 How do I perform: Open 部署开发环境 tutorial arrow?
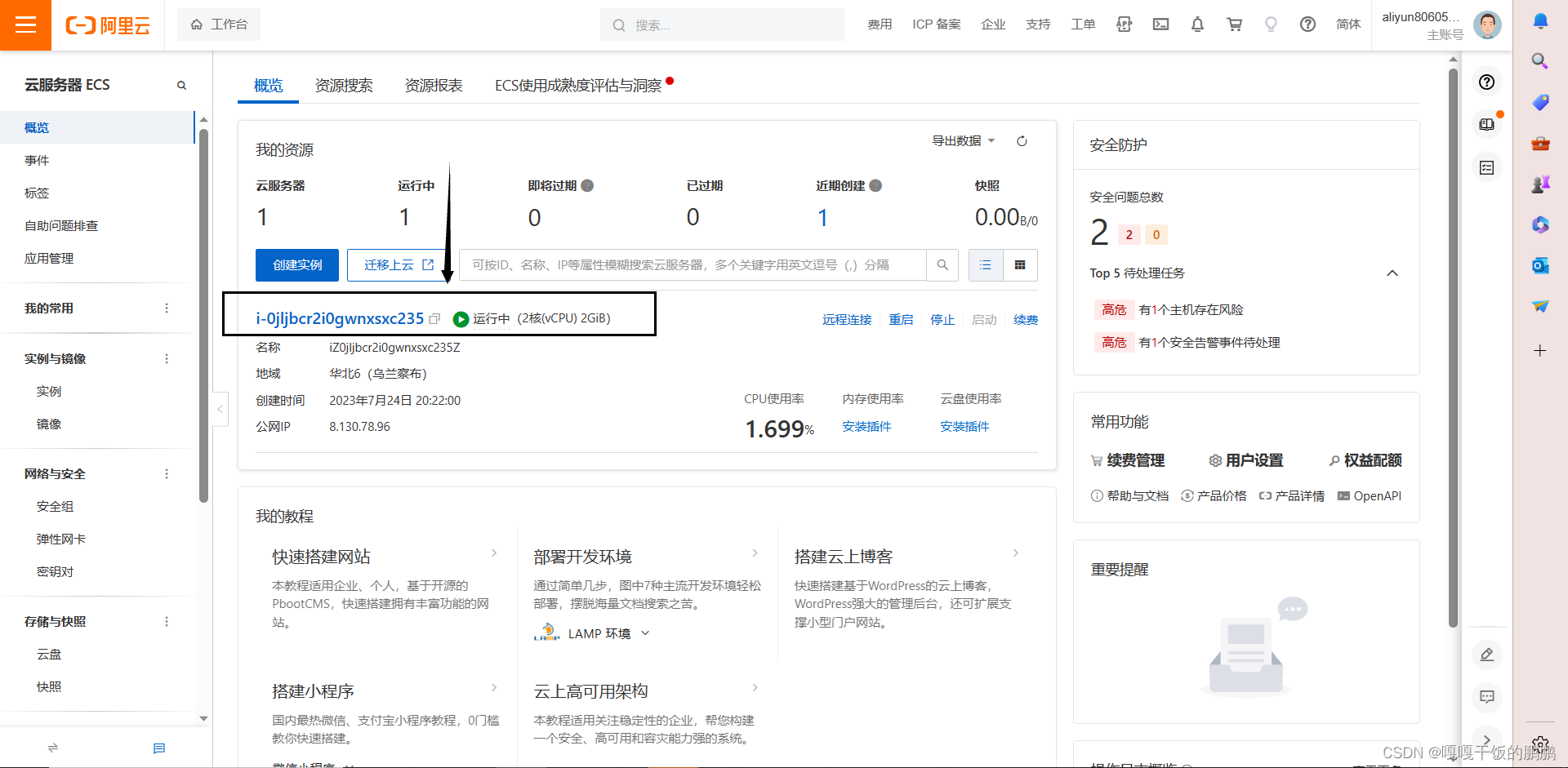[x=755, y=553]
